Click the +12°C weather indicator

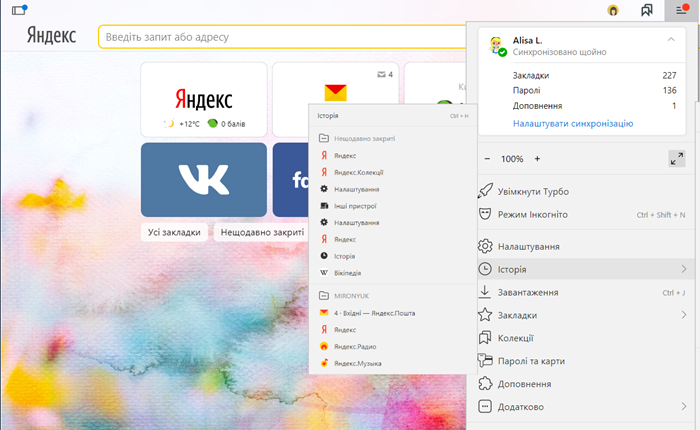(x=182, y=124)
